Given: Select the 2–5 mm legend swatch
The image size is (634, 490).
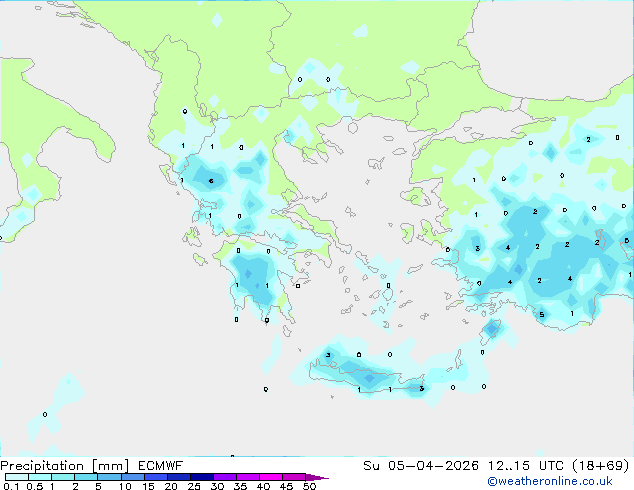Looking at the screenshot, I should 86,477.
